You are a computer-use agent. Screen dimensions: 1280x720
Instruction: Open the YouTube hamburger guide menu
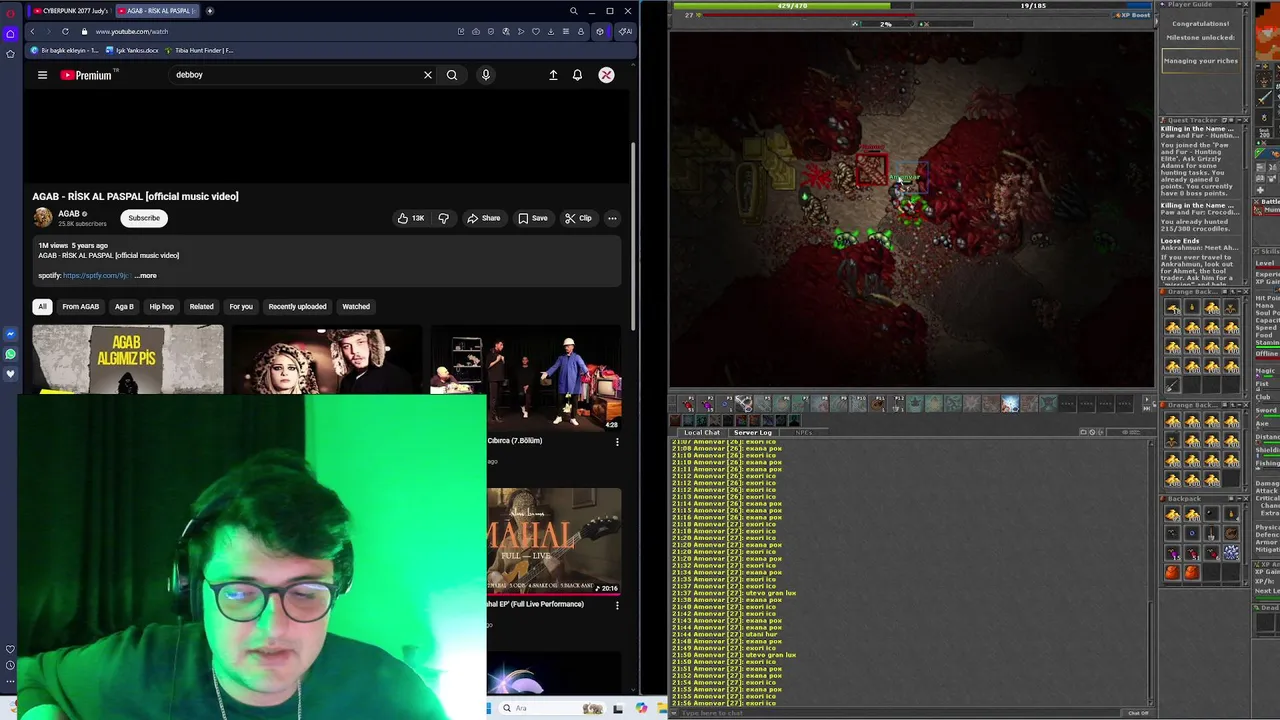42,75
